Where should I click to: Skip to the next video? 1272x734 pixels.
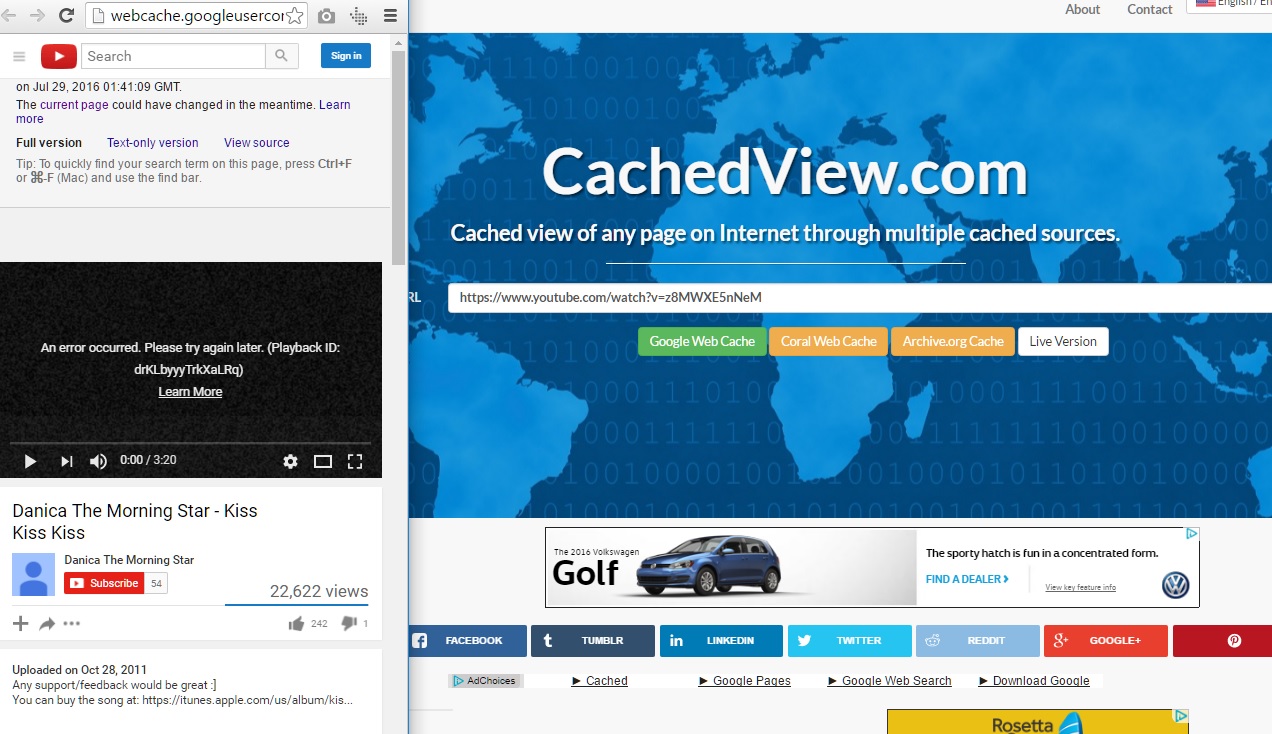click(66, 461)
